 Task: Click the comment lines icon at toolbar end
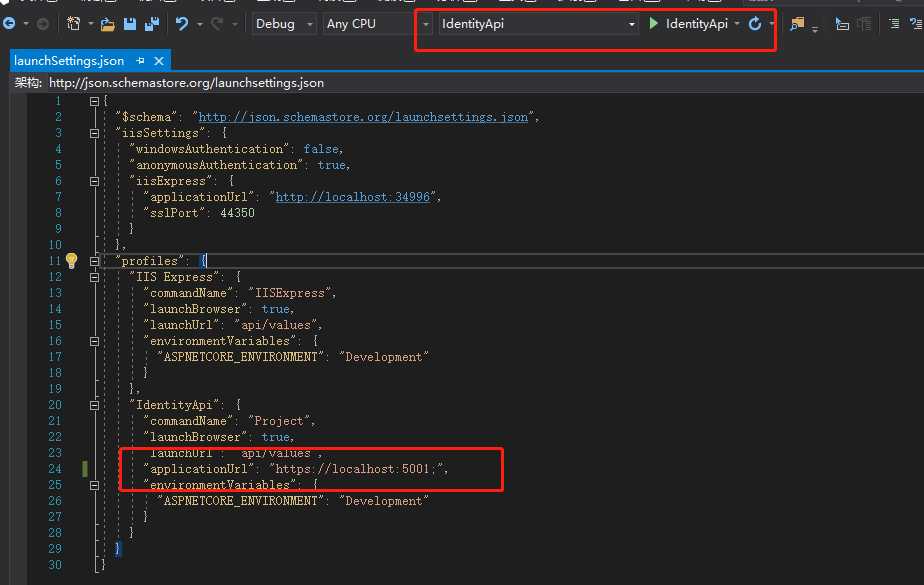[x=916, y=24]
